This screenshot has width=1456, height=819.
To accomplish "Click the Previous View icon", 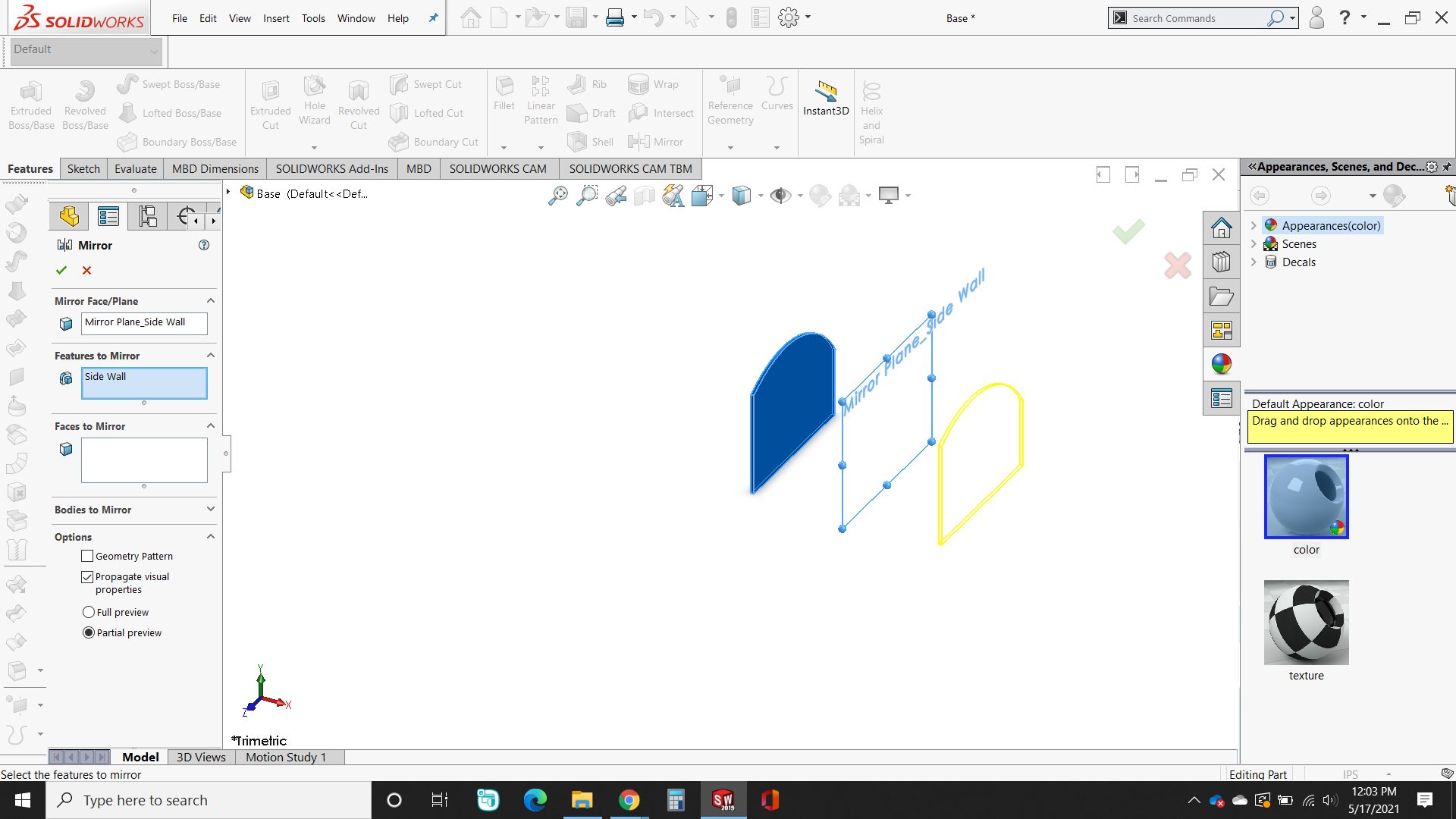I will point(616,196).
